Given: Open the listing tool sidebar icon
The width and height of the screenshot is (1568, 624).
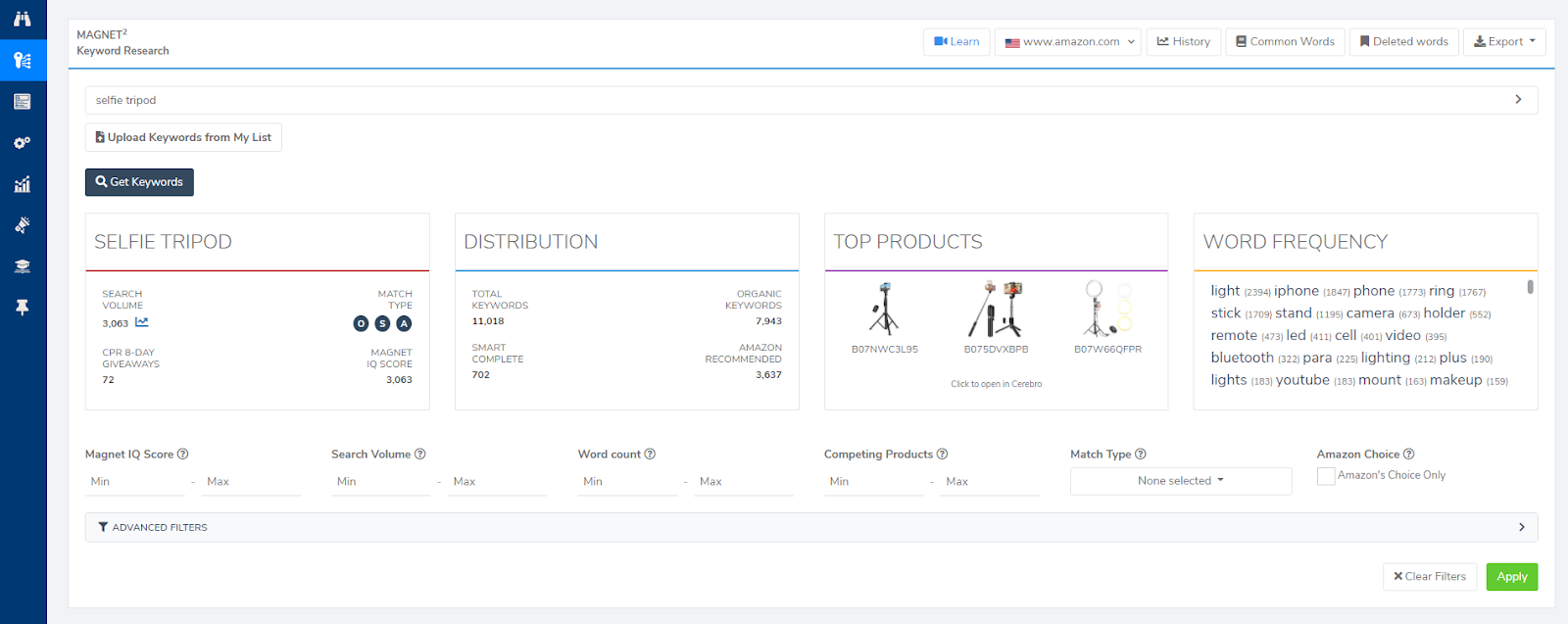Looking at the screenshot, I should click(23, 101).
